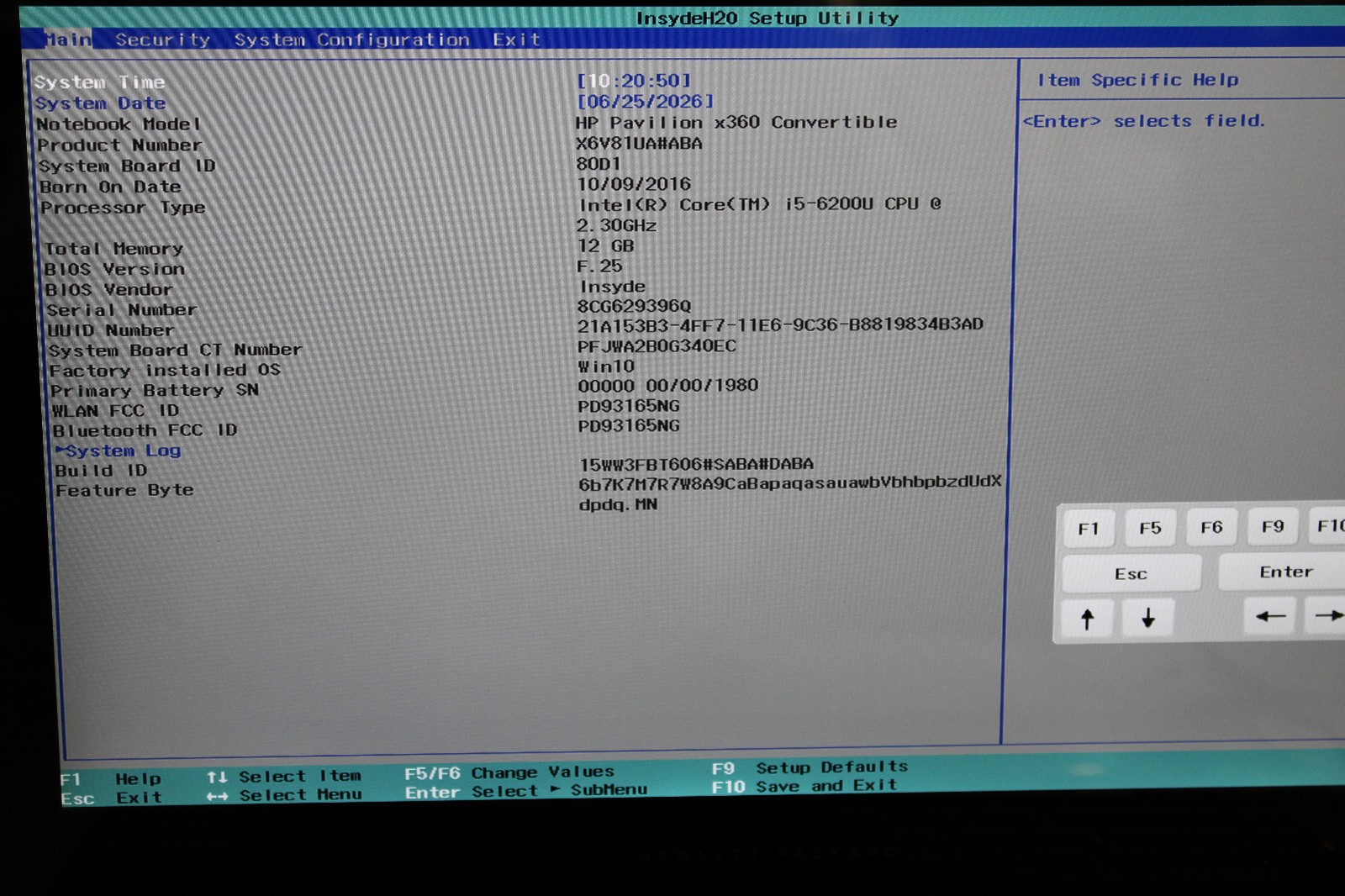The width and height of the screenshot is (1345, 896).
Task: Click the UUID Number label
Action: (x=111, y=330)
